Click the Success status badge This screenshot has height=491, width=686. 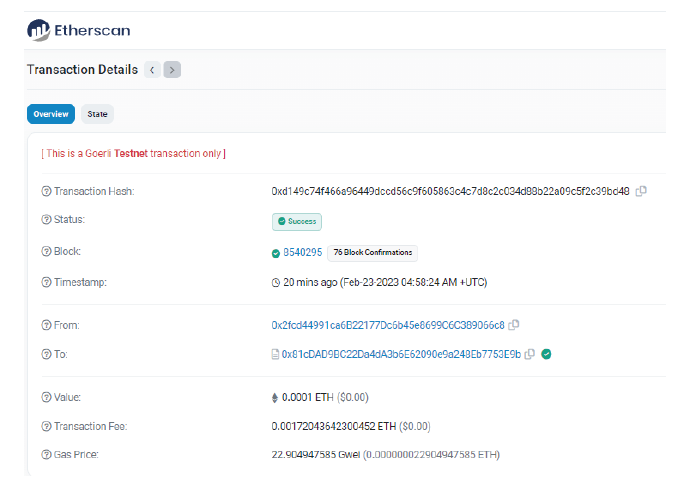tap(297, 222)
